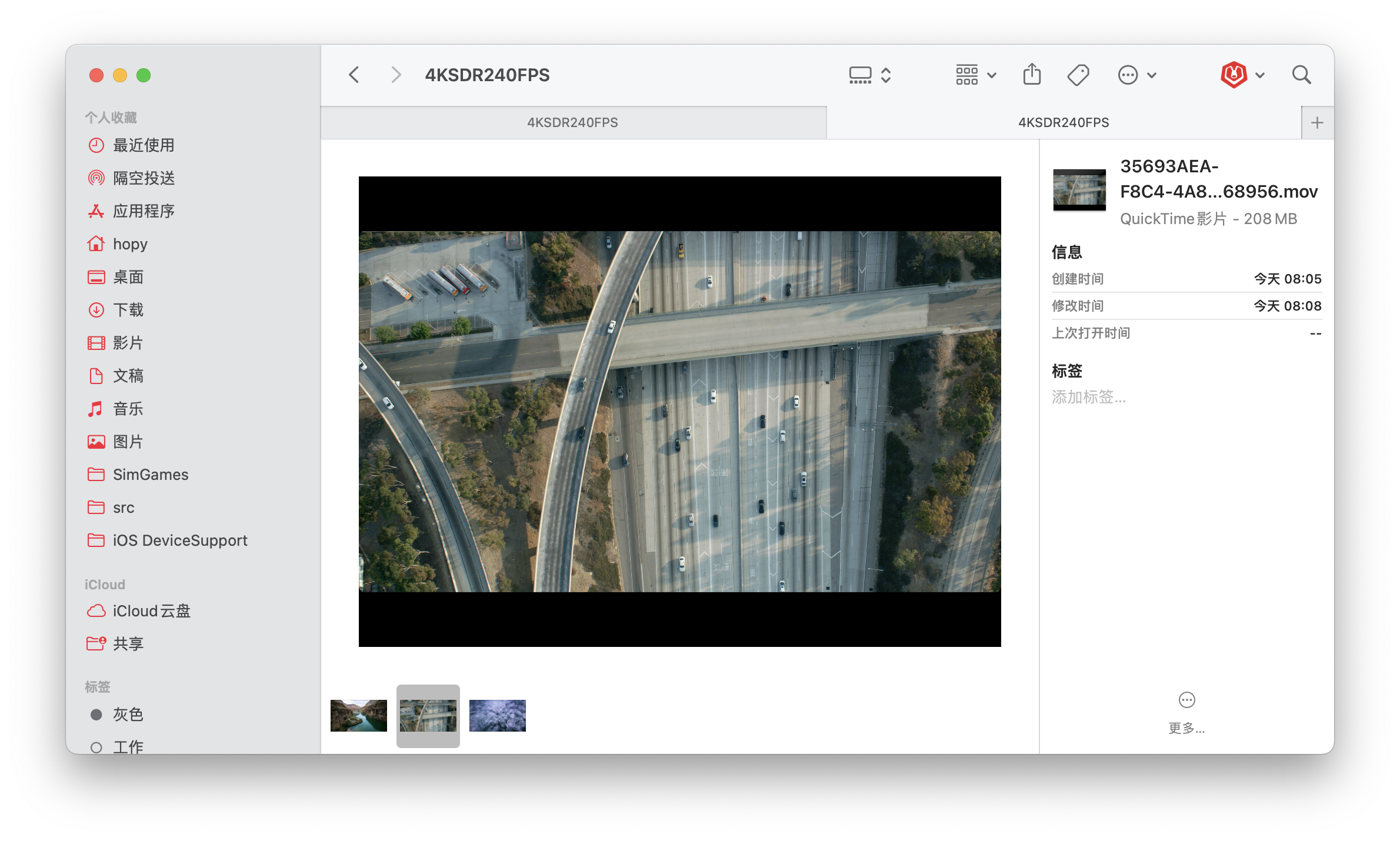Select the gray (灰色) tag dot
The image size is (1400, 841).
pyautogui.click(x=96, y=715)
